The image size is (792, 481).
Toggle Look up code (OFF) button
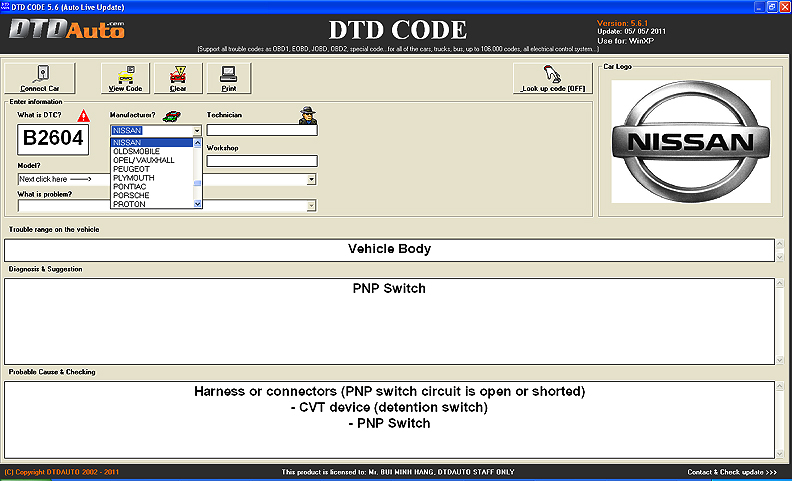[553, 78]
